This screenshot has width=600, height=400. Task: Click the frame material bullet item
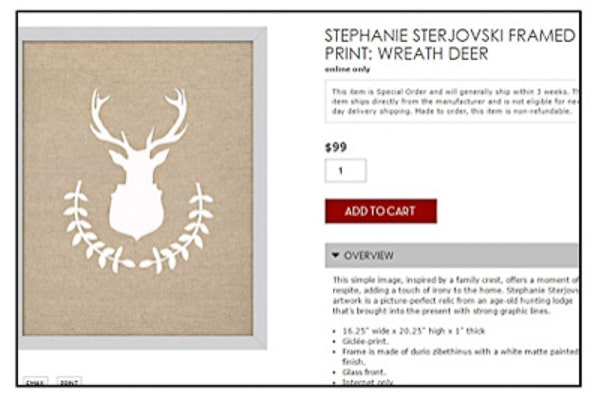[460, 356]
